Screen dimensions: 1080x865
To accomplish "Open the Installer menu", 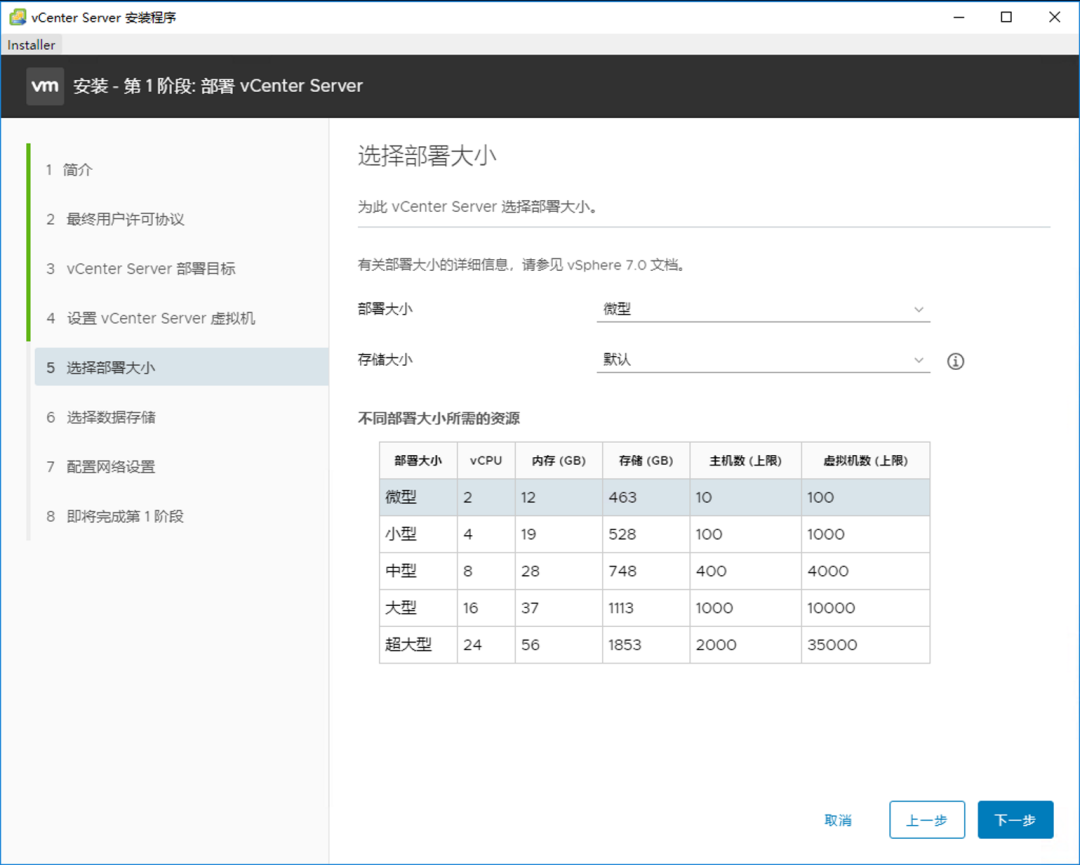I will tap(31, 45).
